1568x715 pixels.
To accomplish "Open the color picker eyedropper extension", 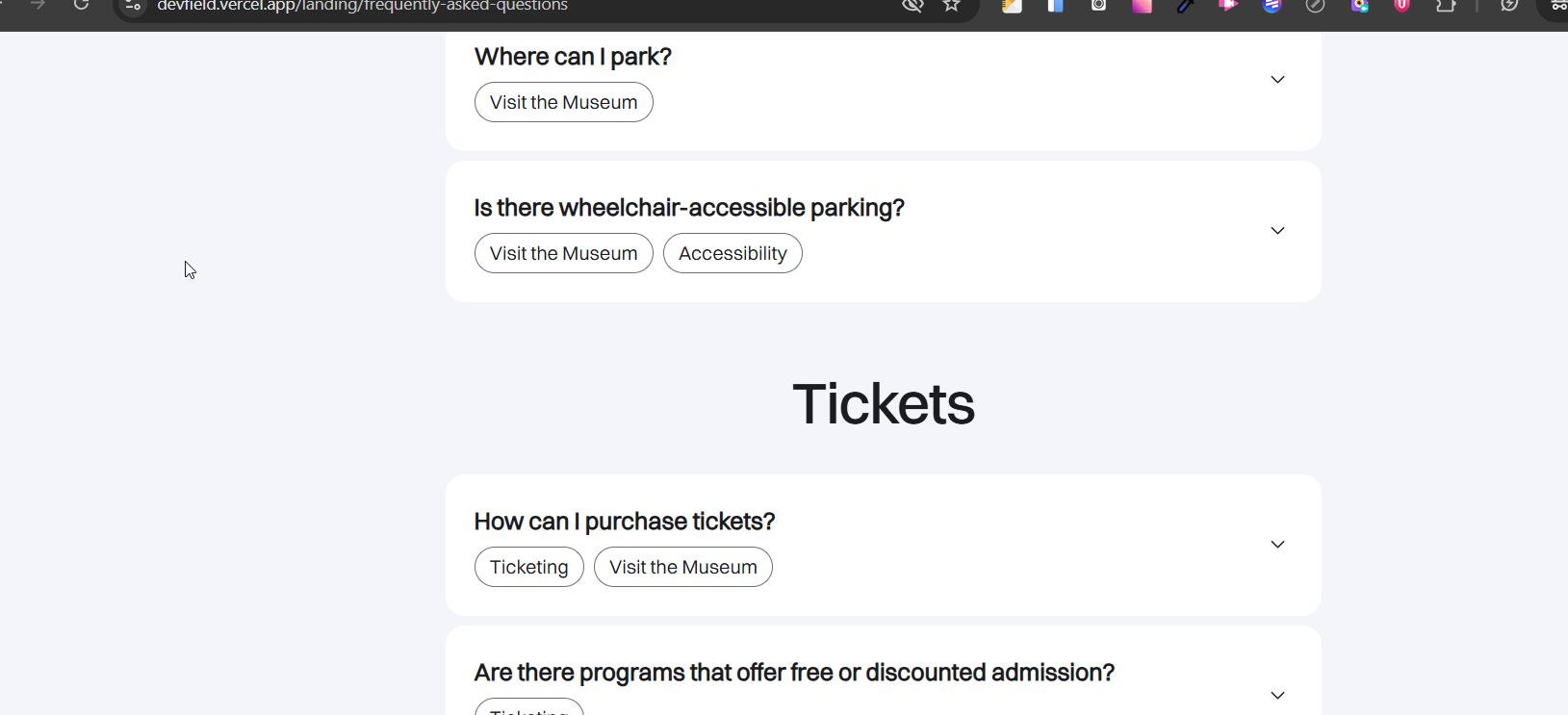I will [1185, 6].
